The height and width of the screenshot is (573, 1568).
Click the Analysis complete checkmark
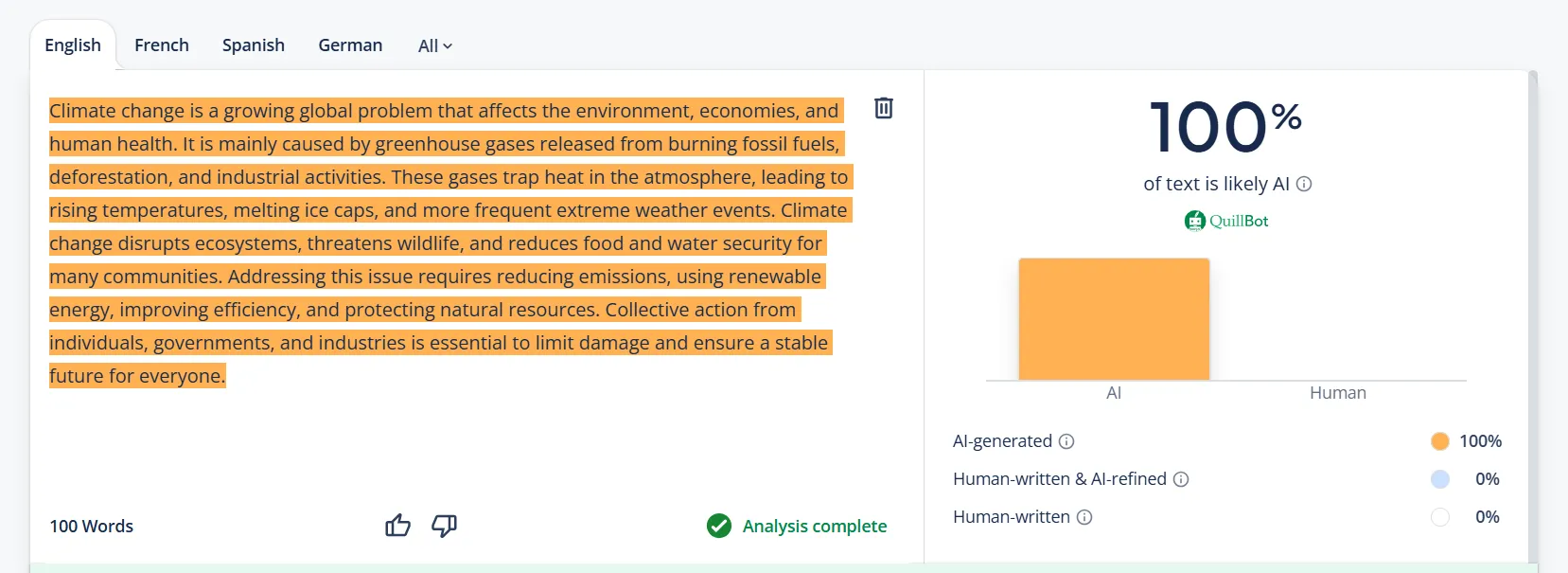(719, 526)
